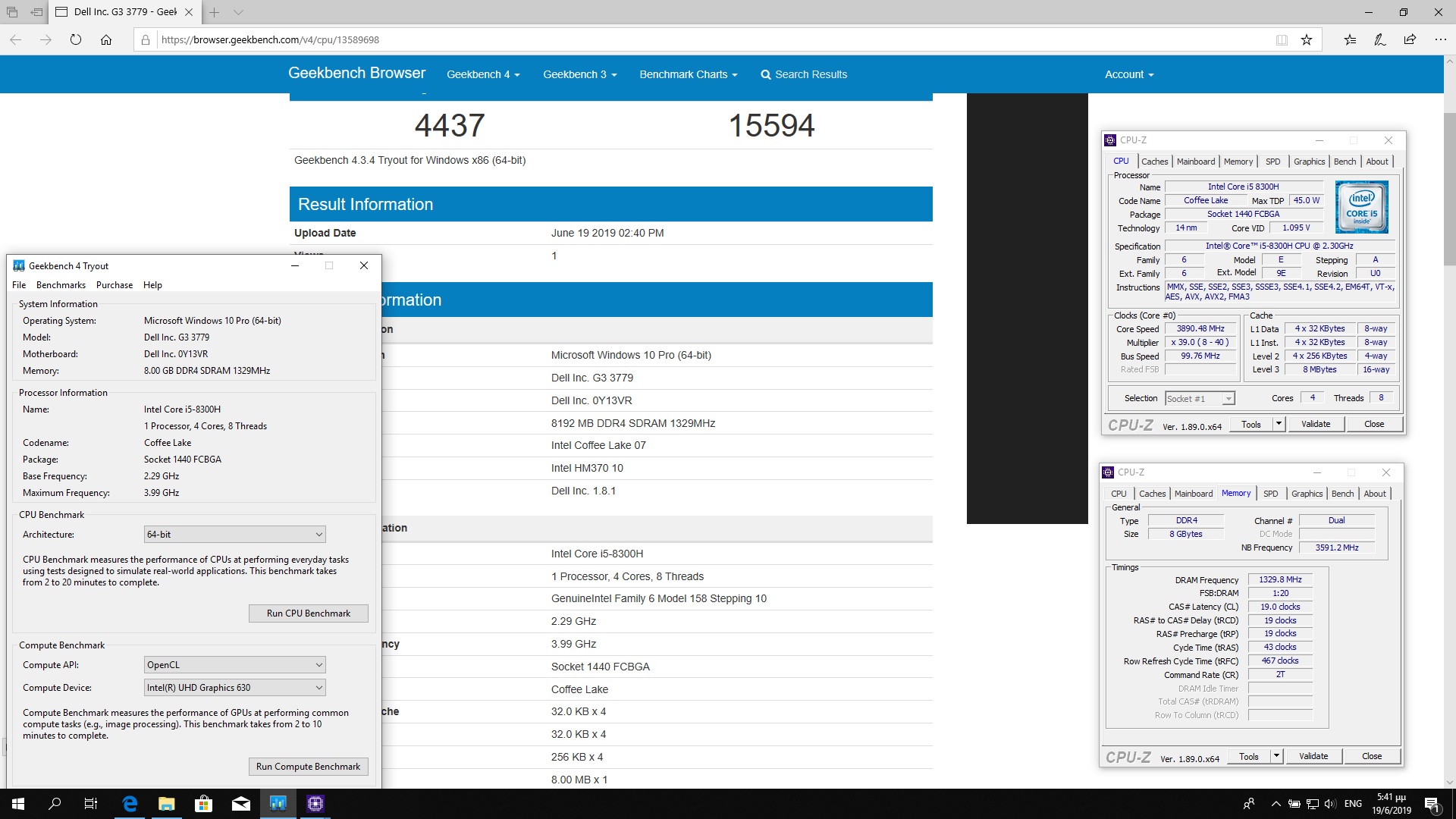
Task: Click Validate in bottom CPU-Z window
Action: tap(1313, 757)
